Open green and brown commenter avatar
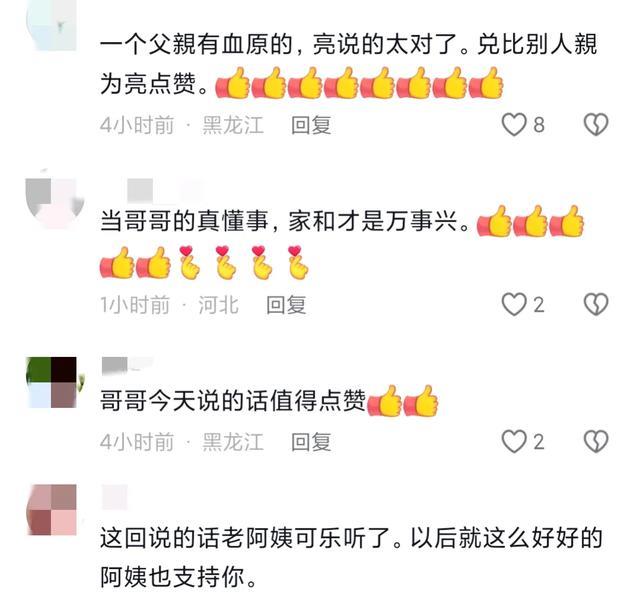Image resolution: width=640 pixels, height=595 pixels. (x=52, y=382)
